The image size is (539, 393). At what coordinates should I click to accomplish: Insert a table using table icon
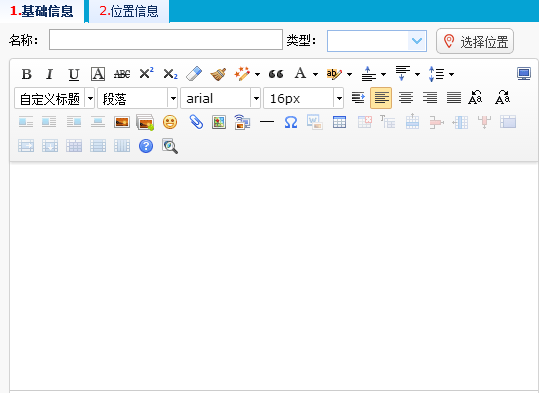coord(339,122)
